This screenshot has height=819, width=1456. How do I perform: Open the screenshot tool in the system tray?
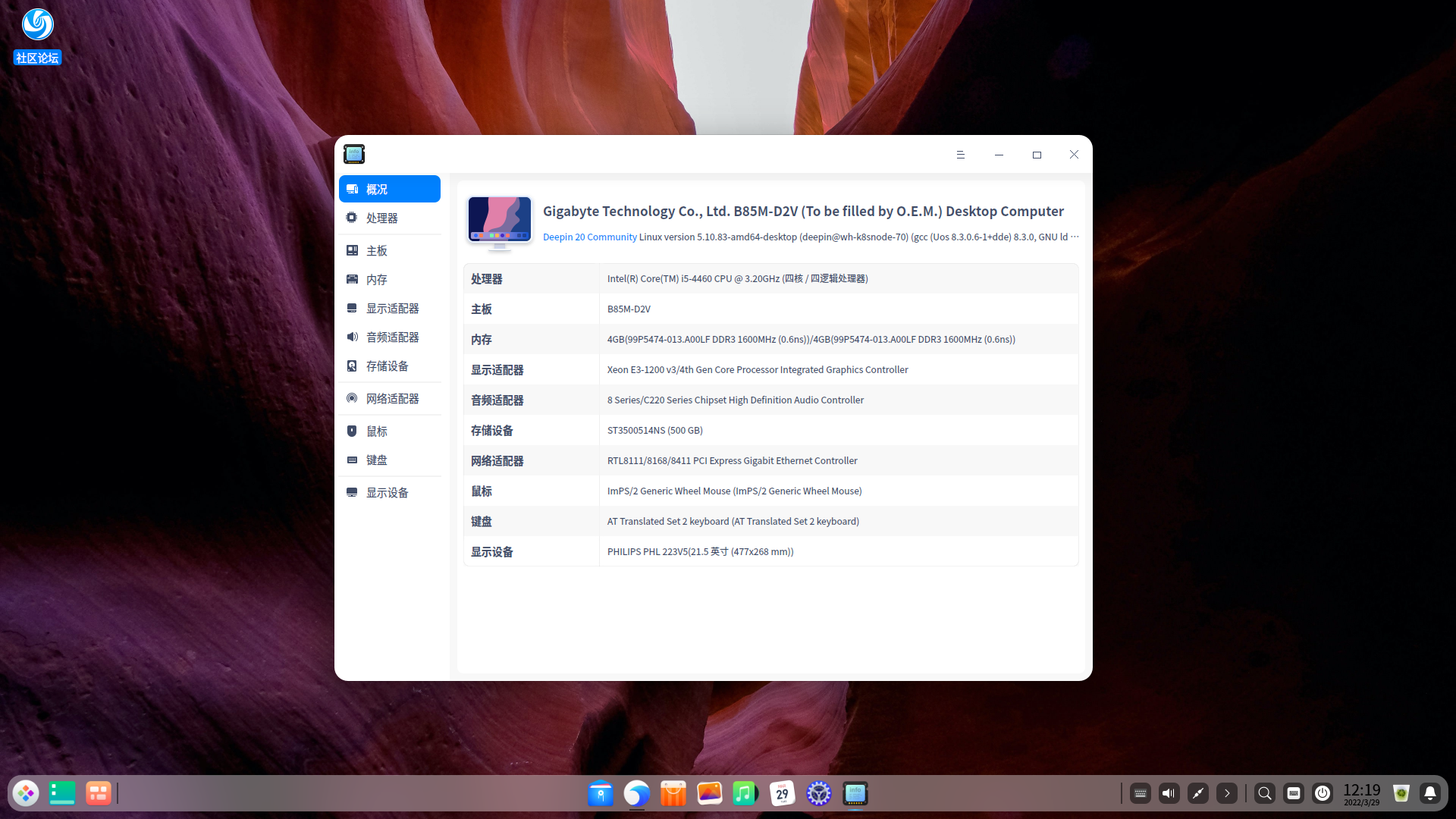coord(1197,793)
